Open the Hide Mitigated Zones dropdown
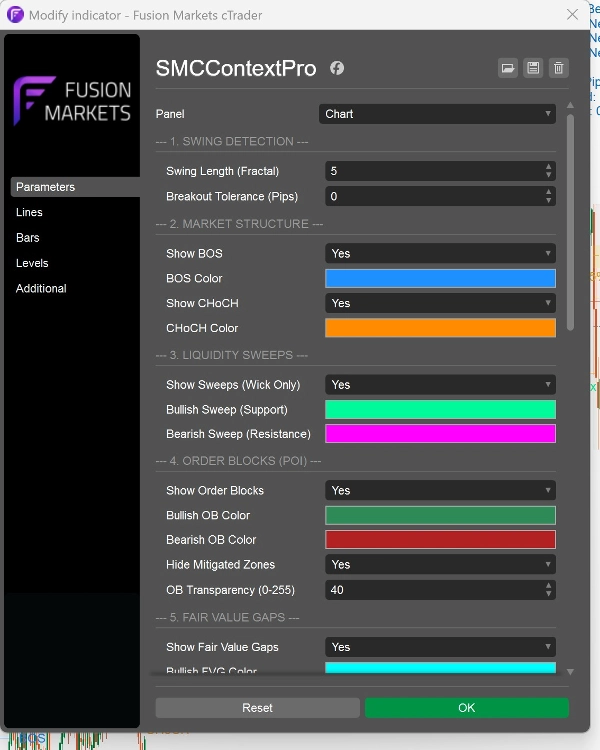The image size is (600, 750). click(440, 564)
